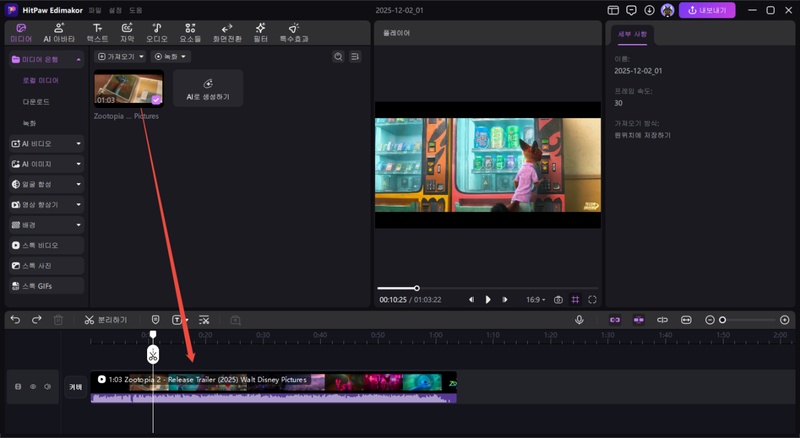This screenshot has width=800, height=438.
Task: Toggle timeline magnetic snapping
Action: [x=639, y=320]
